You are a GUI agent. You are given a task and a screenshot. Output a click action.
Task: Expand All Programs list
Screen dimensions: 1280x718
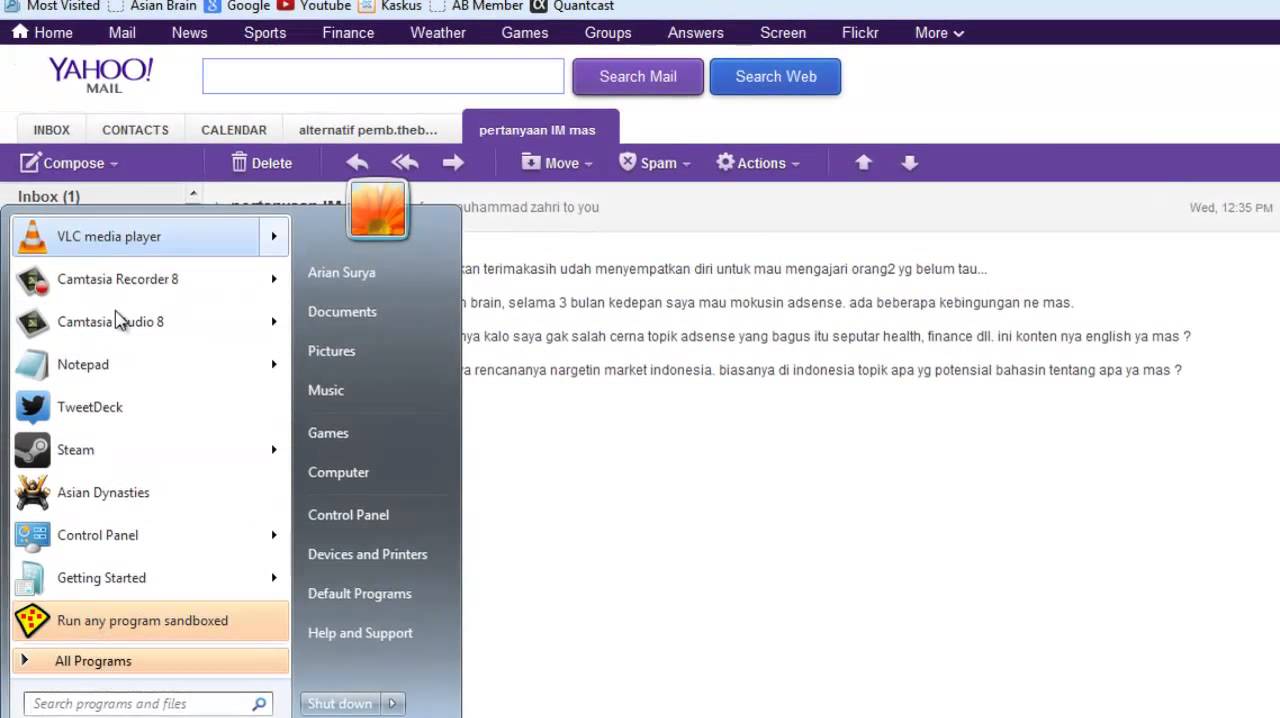pos(150,661)
